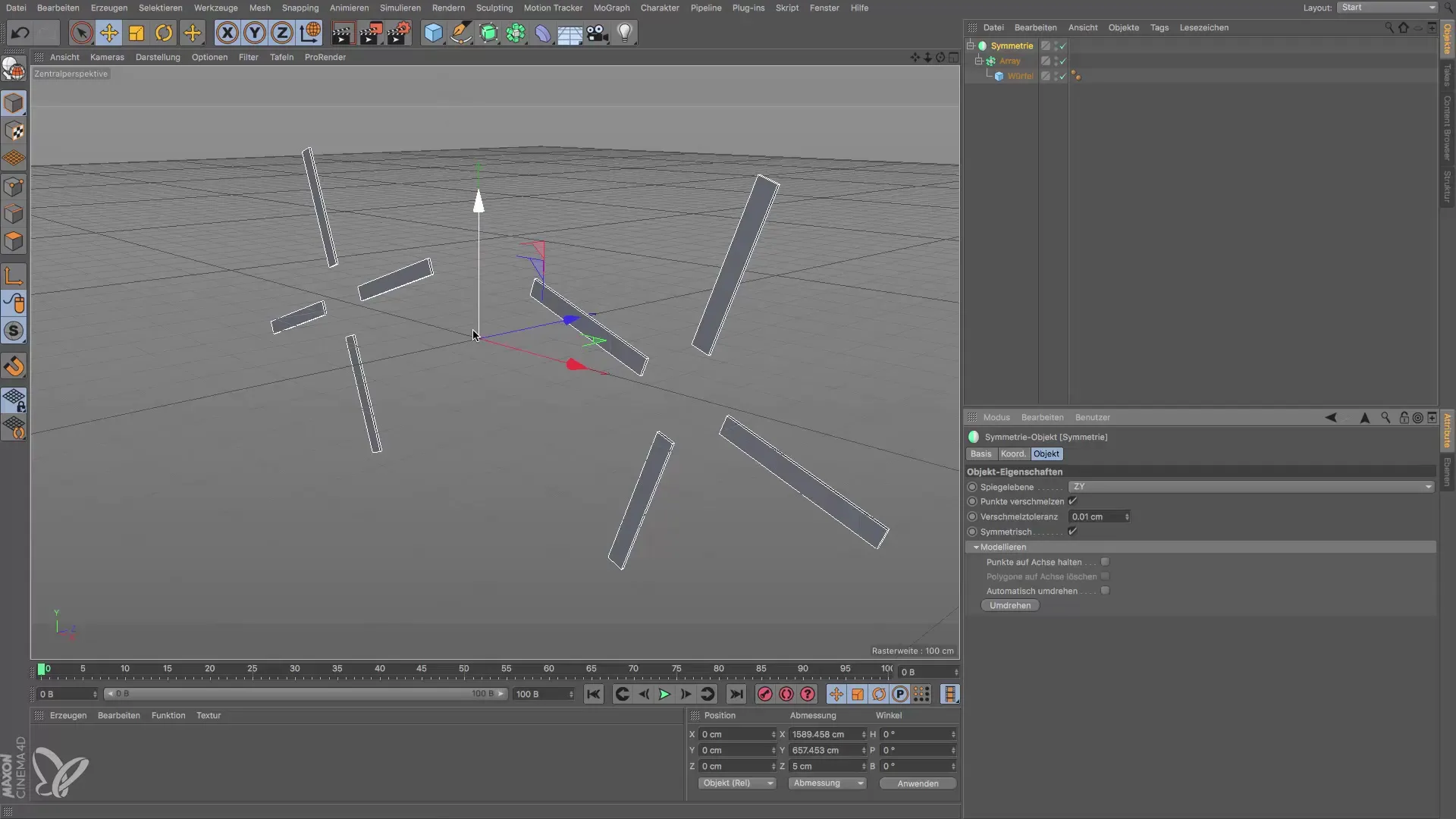Select the Scale tool
The height and width of the screenshot is (819, 1456).
coord(136,33)
